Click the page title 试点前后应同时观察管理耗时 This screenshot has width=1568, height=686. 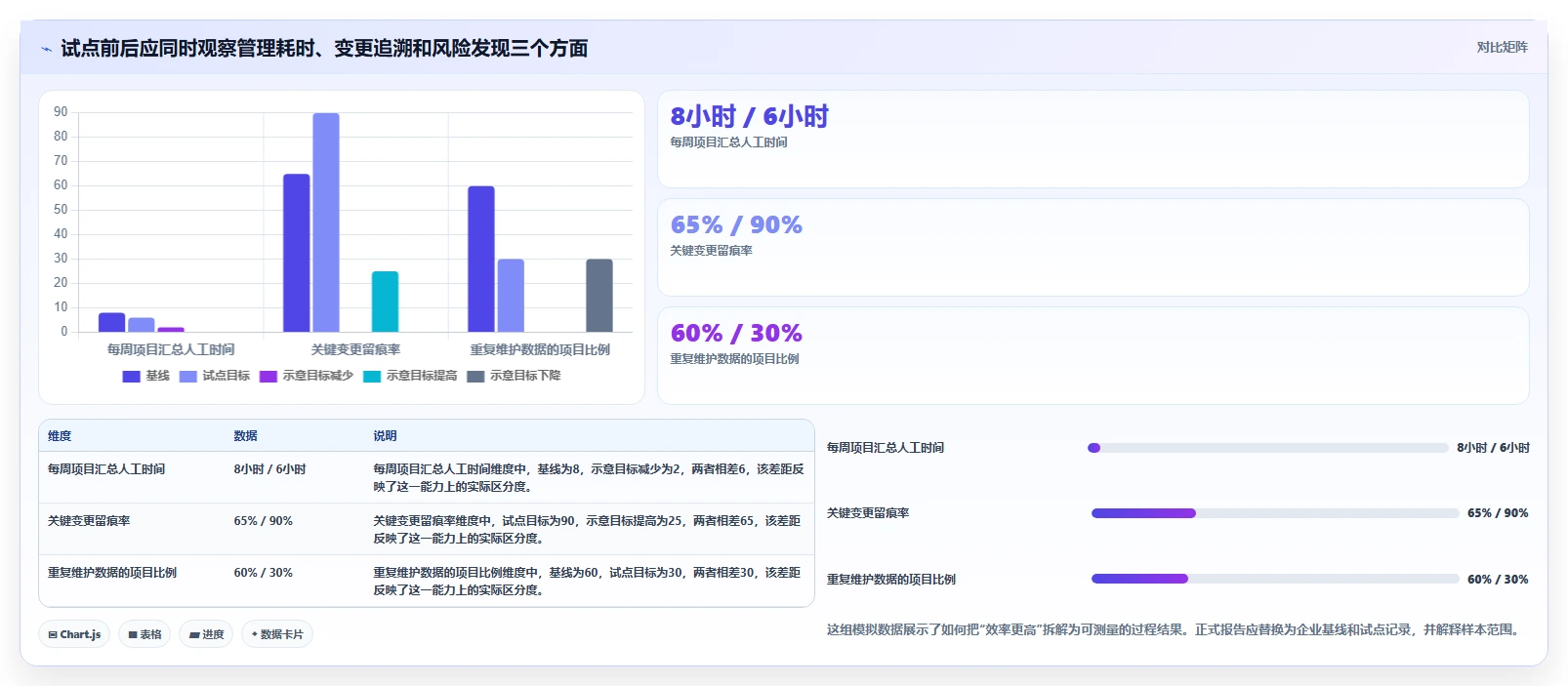point(324,49)
